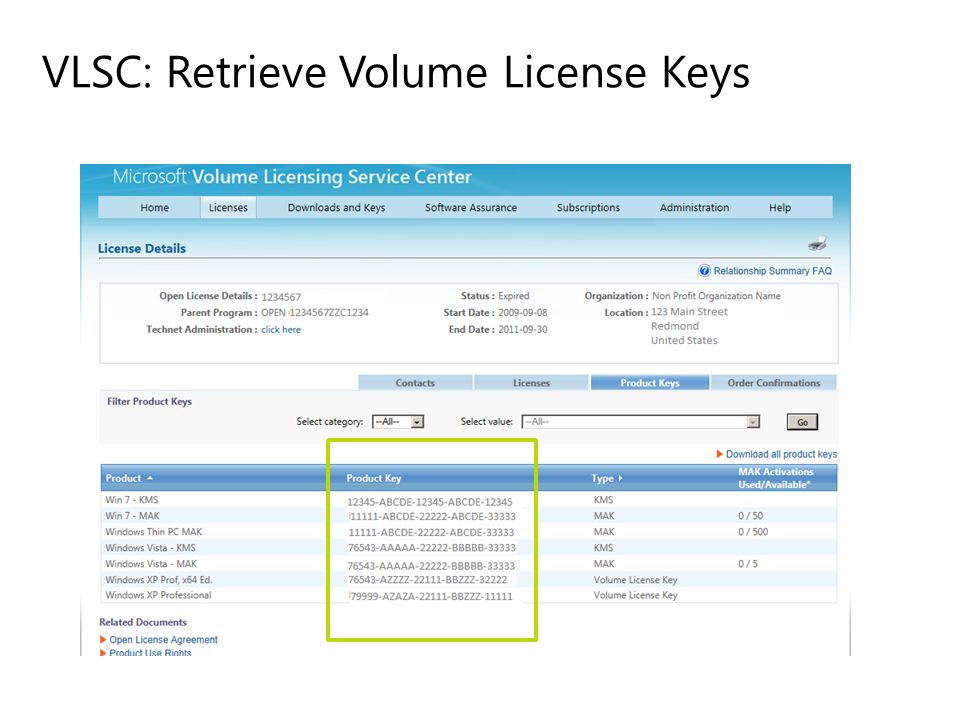Screen dimensions: 960x720
Task: Open the Subscriptions menu
Action: click(x=588, y=208)
